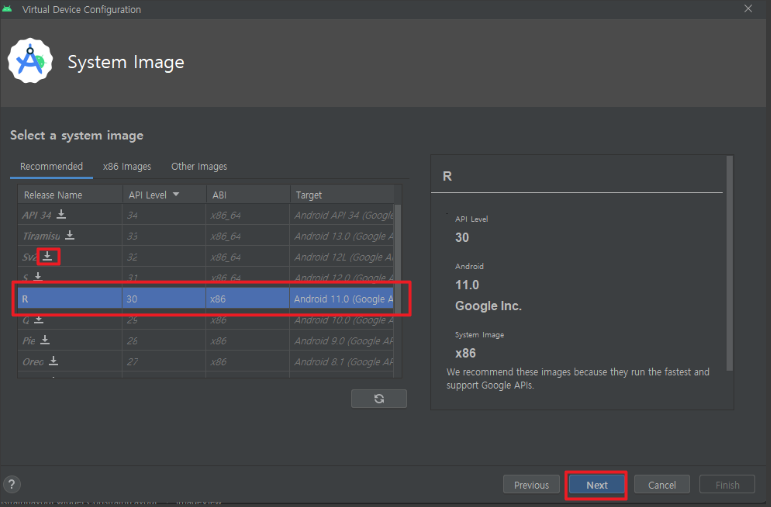Select the API level 27 cell

click(x=164, y=361)
